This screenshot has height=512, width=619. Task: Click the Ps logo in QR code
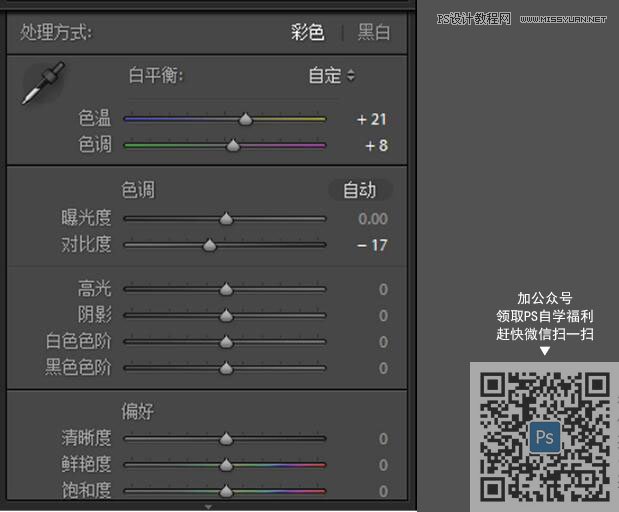click(546, 438)
